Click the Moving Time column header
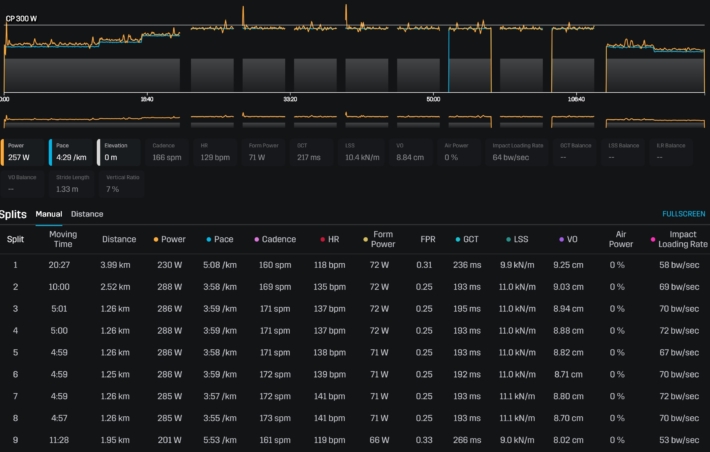 tap(63, 239)
